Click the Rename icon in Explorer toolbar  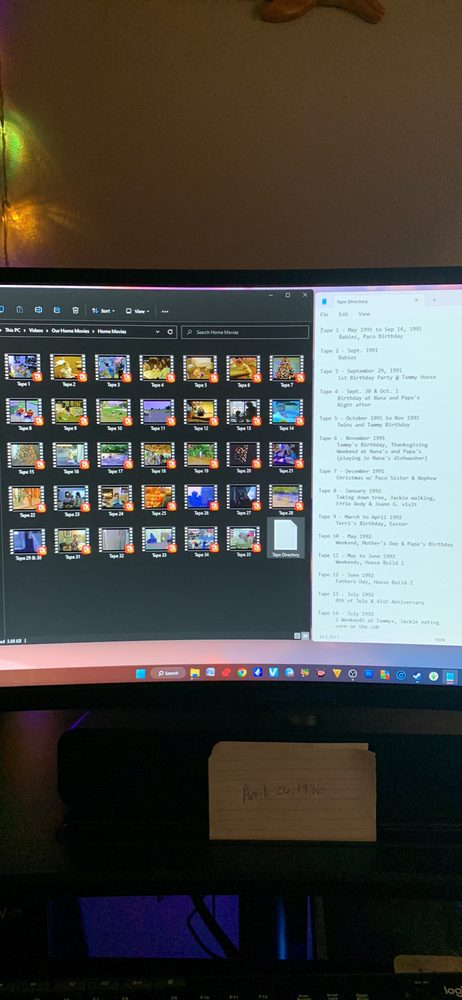pos(38,310)
